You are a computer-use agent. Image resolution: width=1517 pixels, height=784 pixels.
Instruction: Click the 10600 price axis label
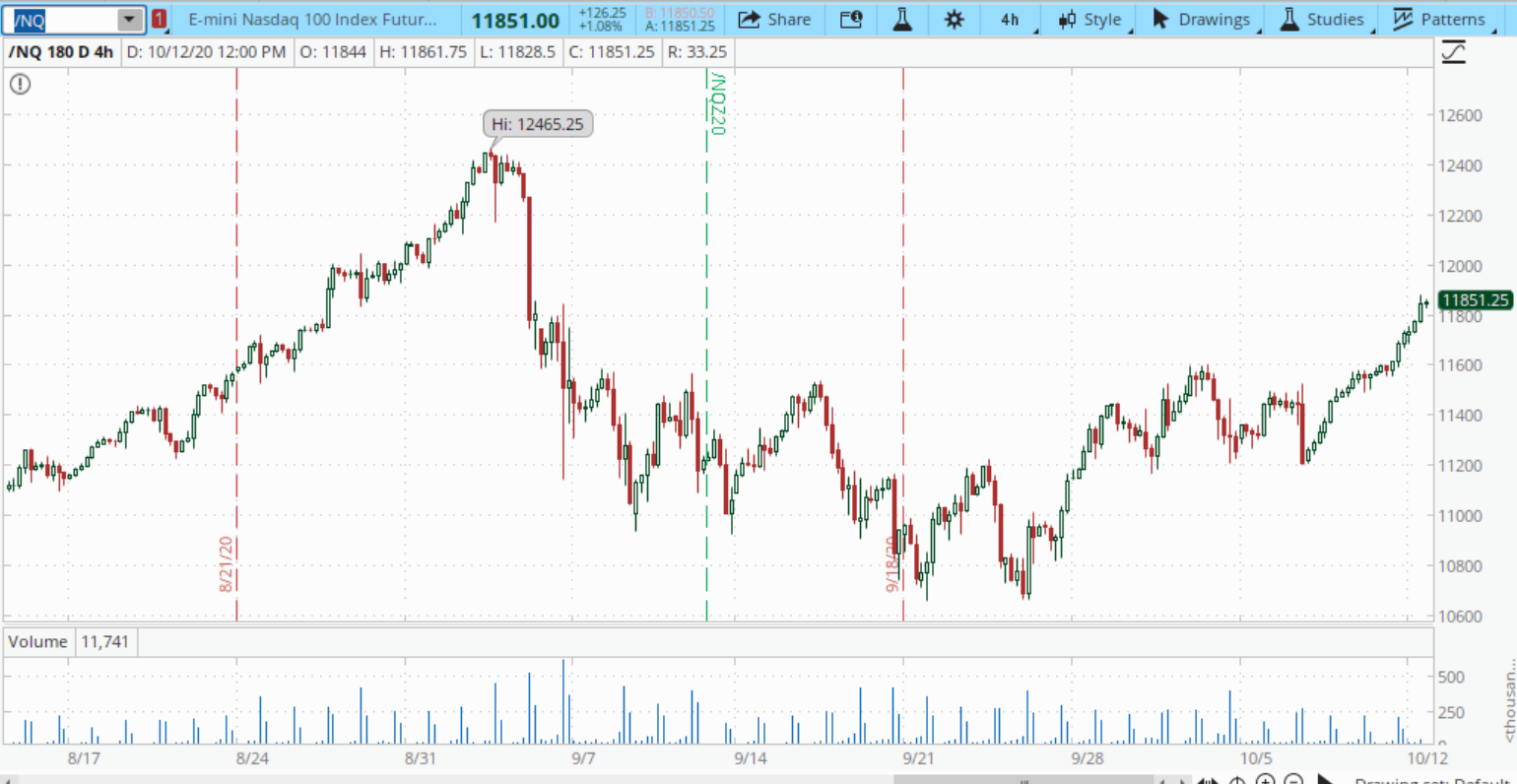1460,617
